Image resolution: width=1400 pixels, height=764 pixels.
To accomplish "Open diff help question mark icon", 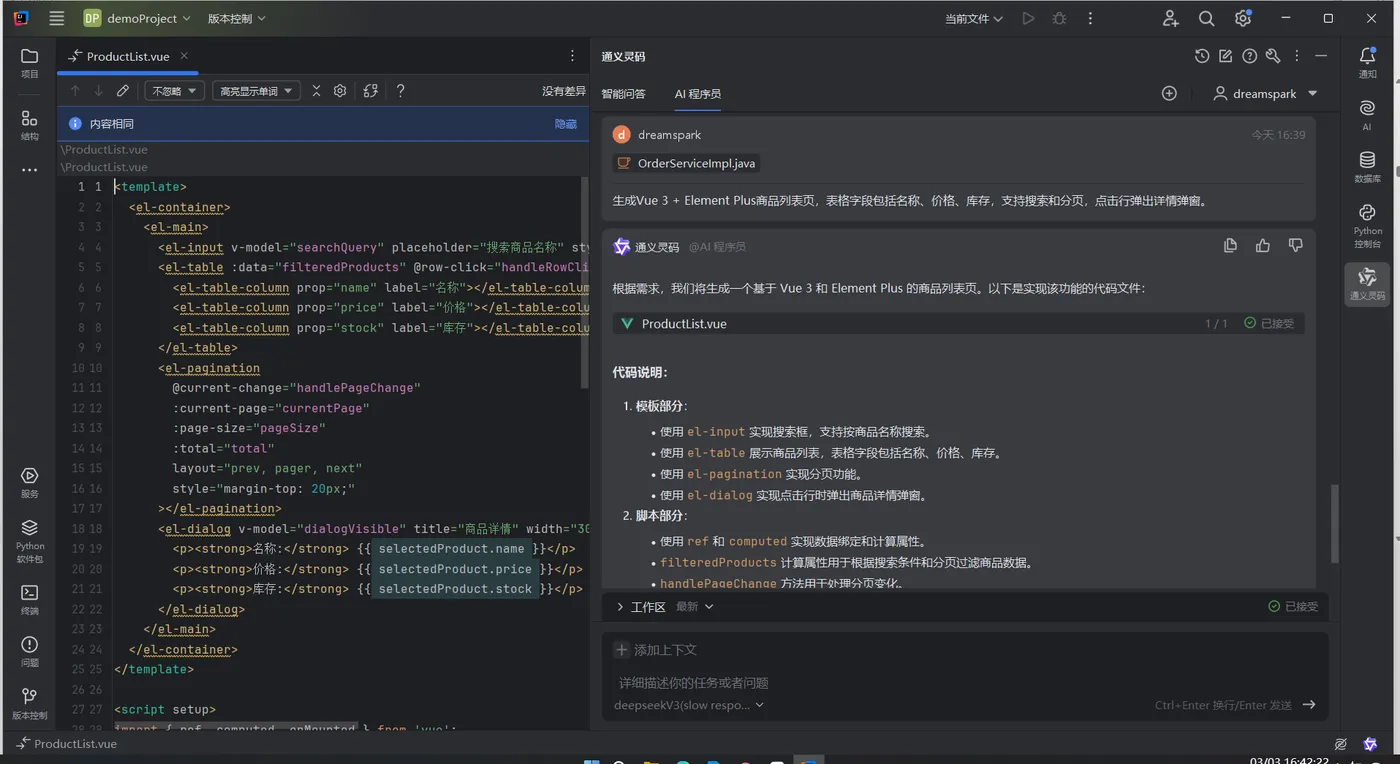I will tap(401, 91).
